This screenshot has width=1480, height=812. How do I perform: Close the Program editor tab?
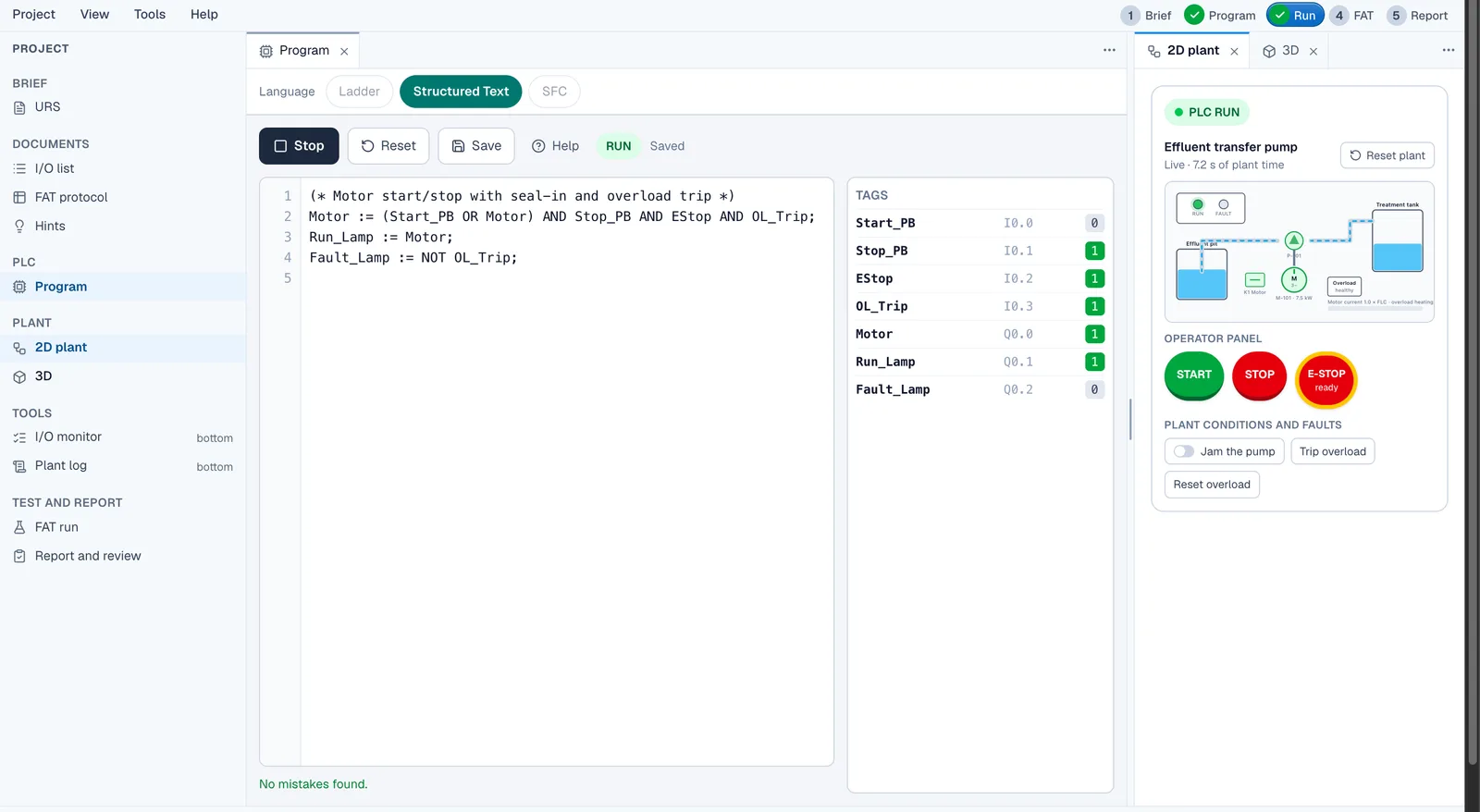[x=344, y=52]
